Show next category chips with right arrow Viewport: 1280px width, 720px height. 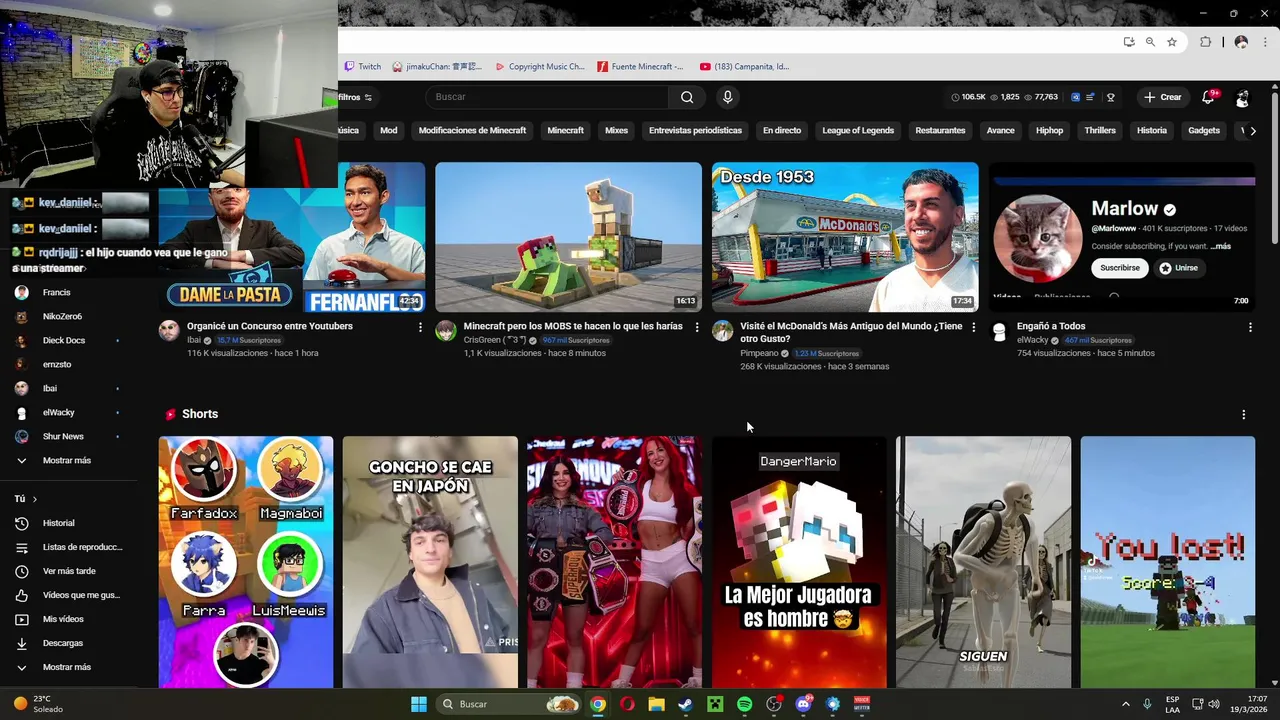1253,131
